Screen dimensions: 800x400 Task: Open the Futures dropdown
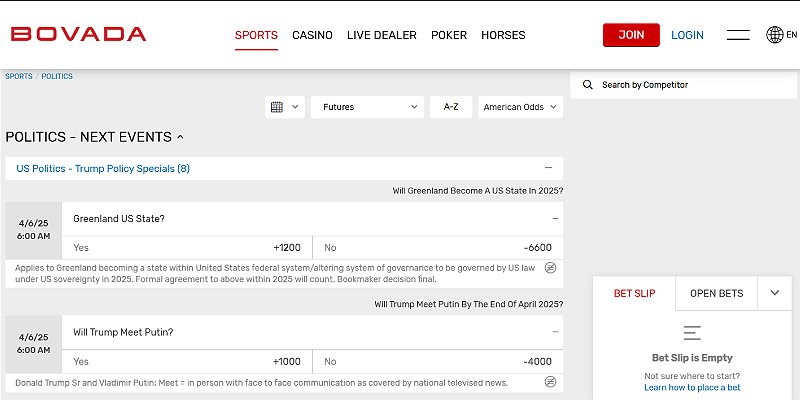(367, 107)
